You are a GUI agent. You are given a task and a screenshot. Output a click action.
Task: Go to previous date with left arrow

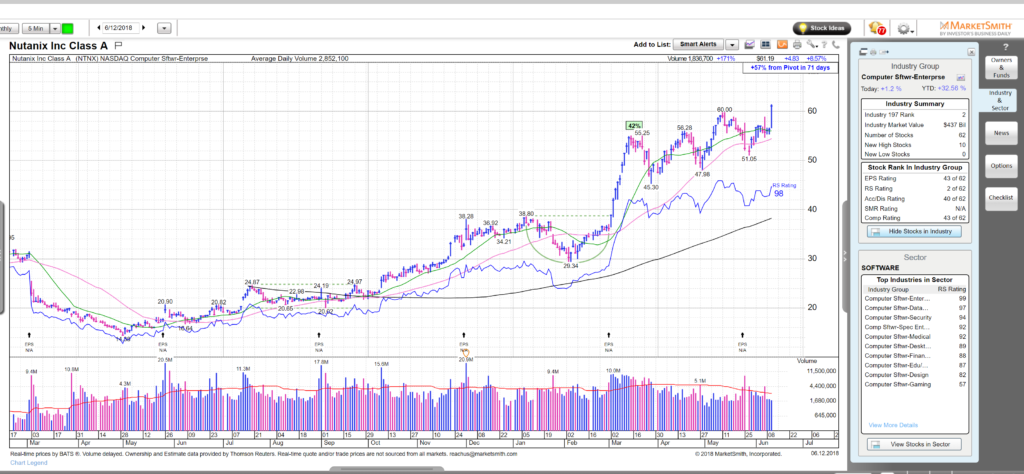(x=99, y=28)
